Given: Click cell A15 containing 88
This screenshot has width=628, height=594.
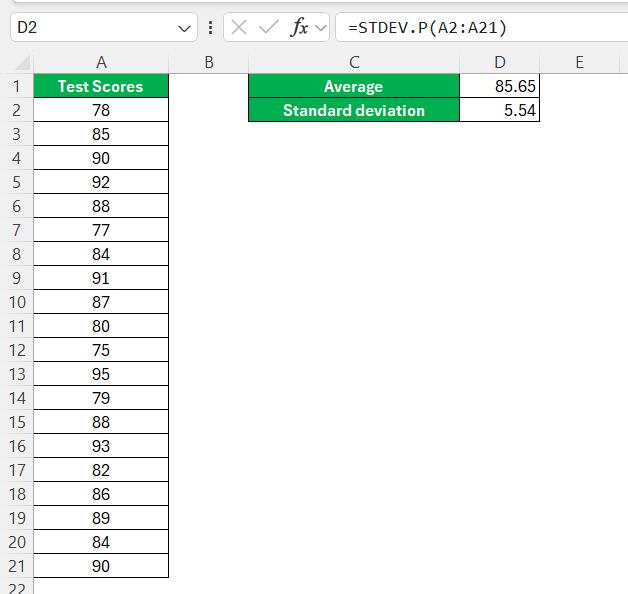Looking at the screenshot, I should [x=101, y=422].
